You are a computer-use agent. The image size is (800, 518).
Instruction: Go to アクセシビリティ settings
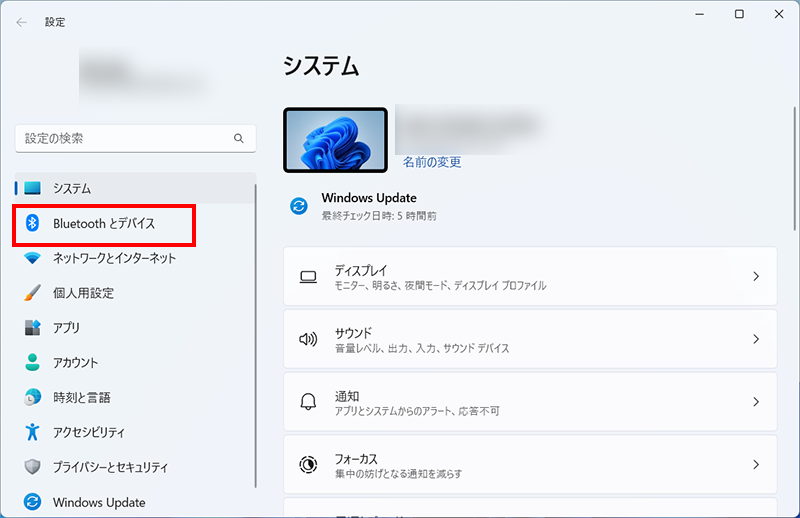[135, 432]
